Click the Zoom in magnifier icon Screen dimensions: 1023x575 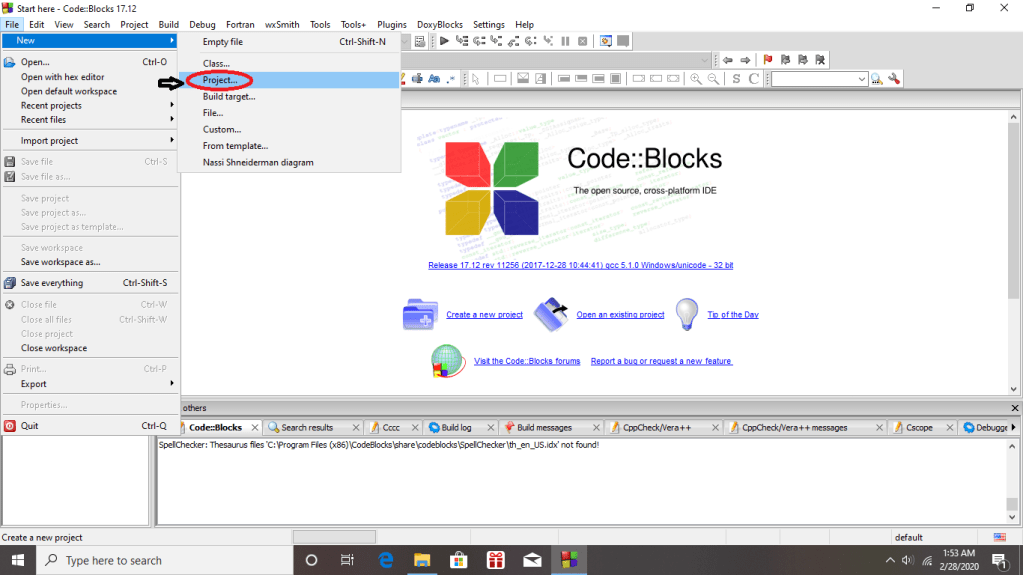click(x=696, y=79)
